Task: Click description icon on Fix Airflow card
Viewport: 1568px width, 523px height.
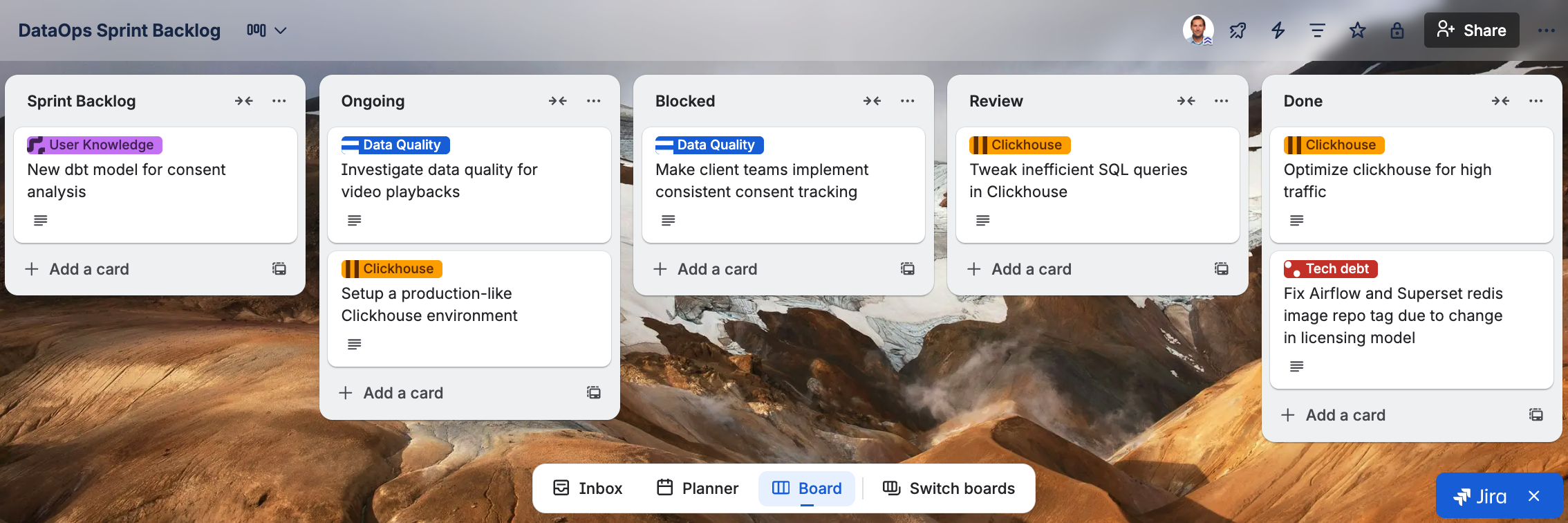Action: coord(1297,367)
